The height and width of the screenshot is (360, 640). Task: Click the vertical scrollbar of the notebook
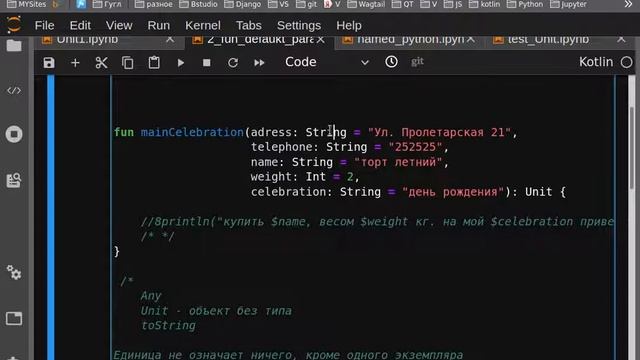click(632, 147)
